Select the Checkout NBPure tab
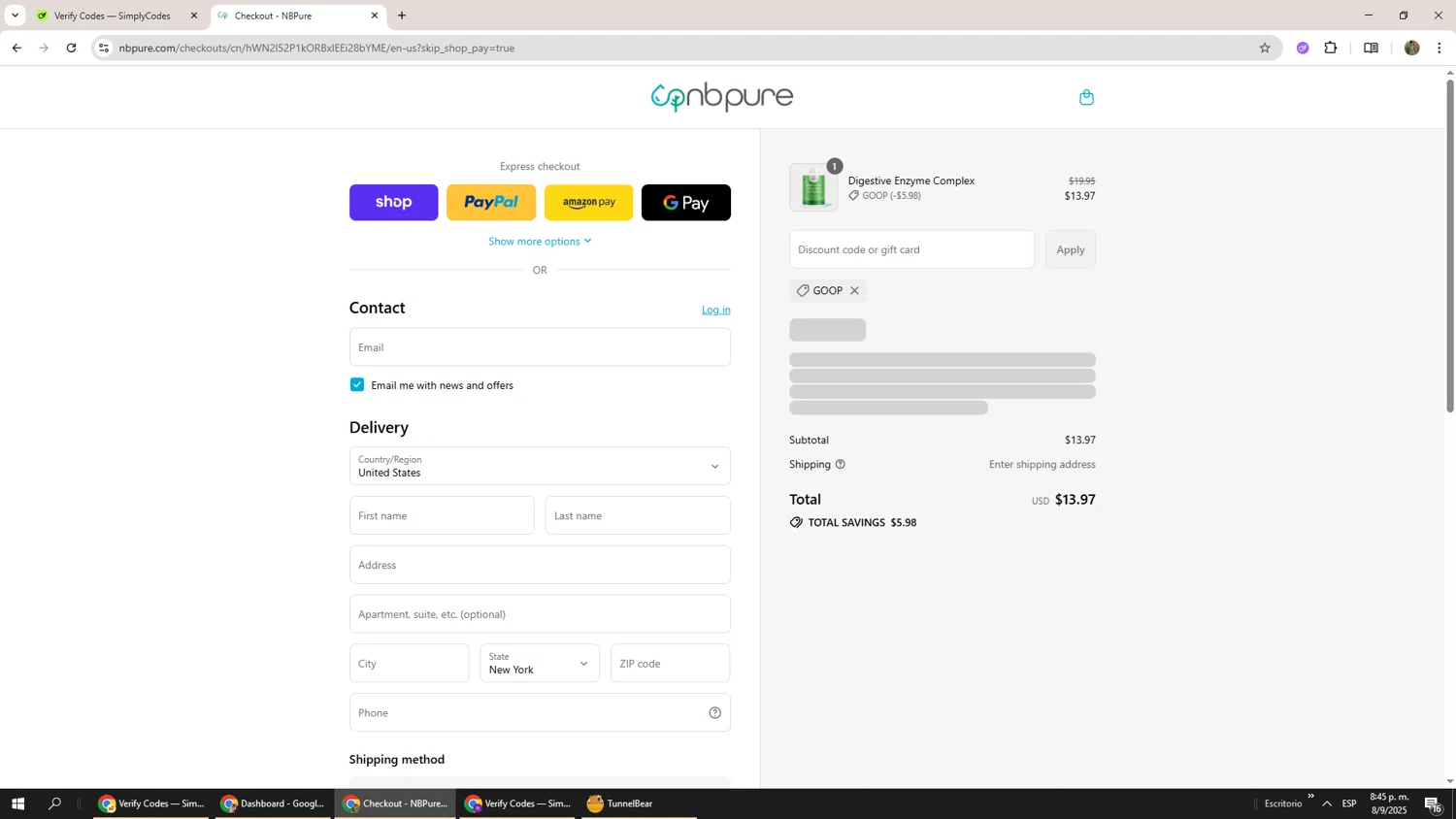Image resolution: width=1456 pixels, height=819 pixels. tap(296, 16)
